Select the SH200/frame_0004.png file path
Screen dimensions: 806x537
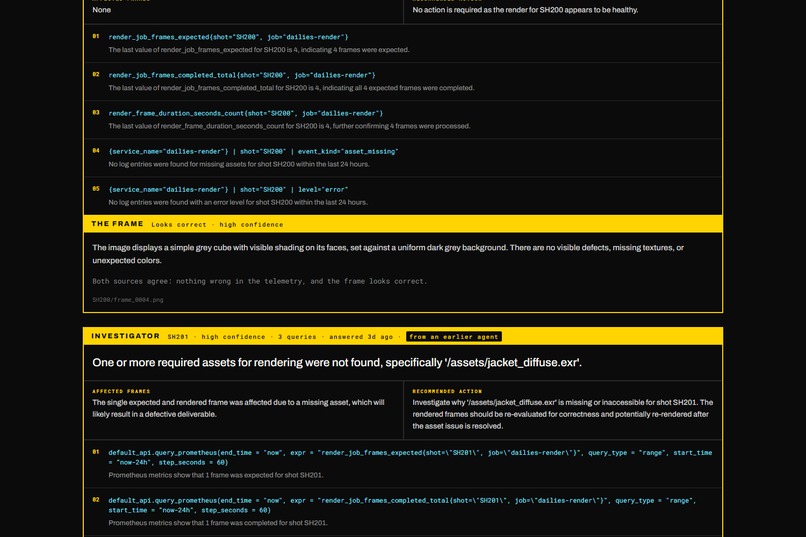(x=127, y=300)
